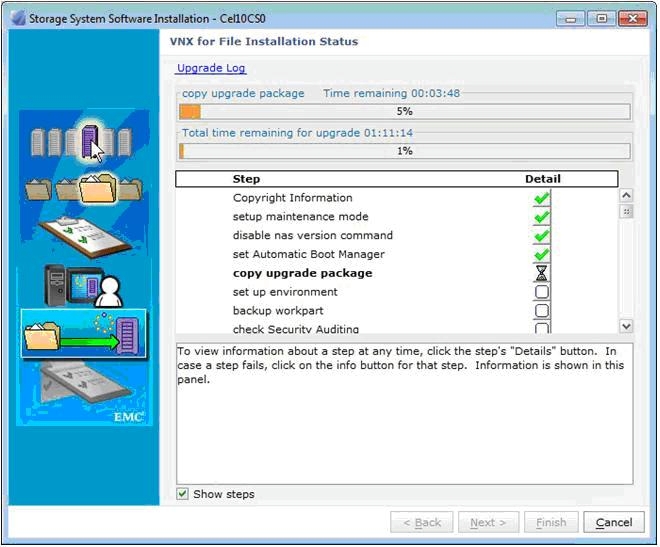This screenshot has height=547, width=660.
Task: Click the checkmark for setup maintenance mode
Action: pos(542,217)
